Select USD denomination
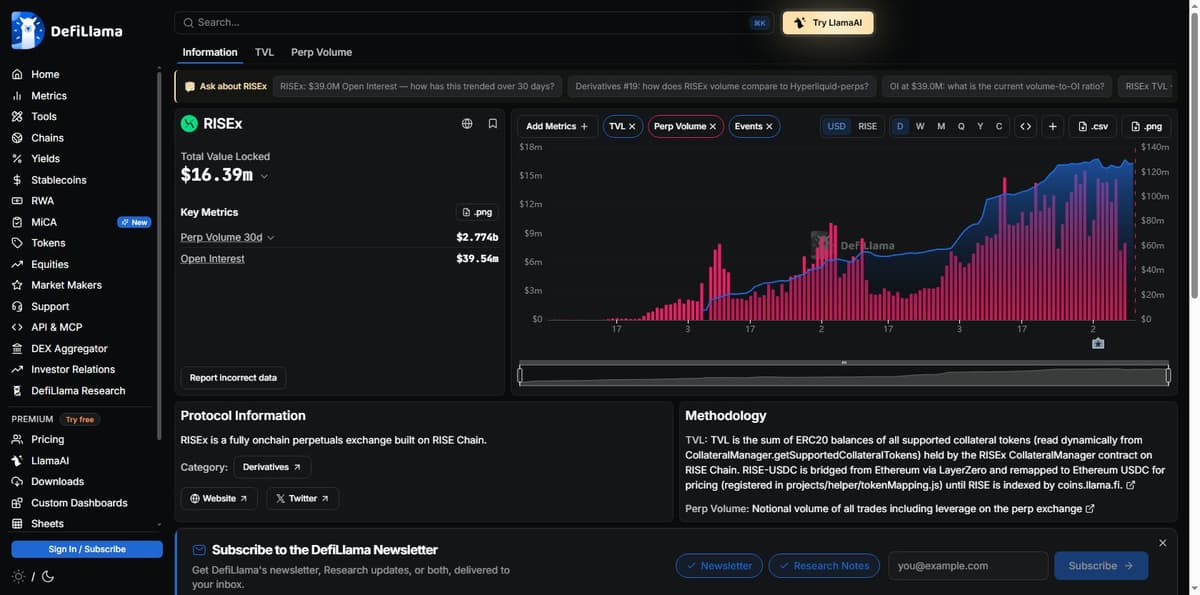Image resolution: width=1200 pixels, height=595 pixels. point(836,126)
